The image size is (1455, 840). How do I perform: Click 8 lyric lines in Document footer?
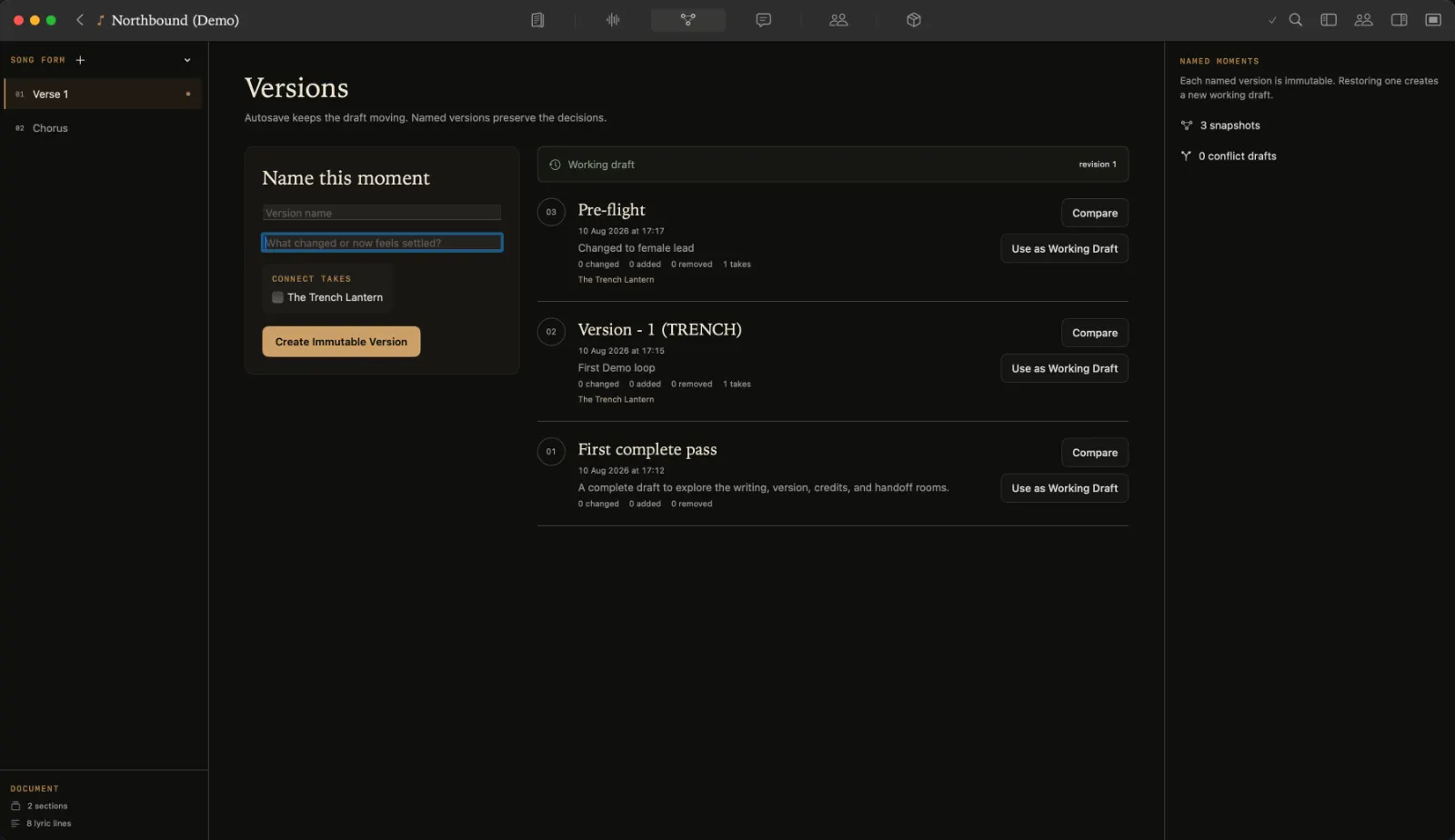[41, 824]
